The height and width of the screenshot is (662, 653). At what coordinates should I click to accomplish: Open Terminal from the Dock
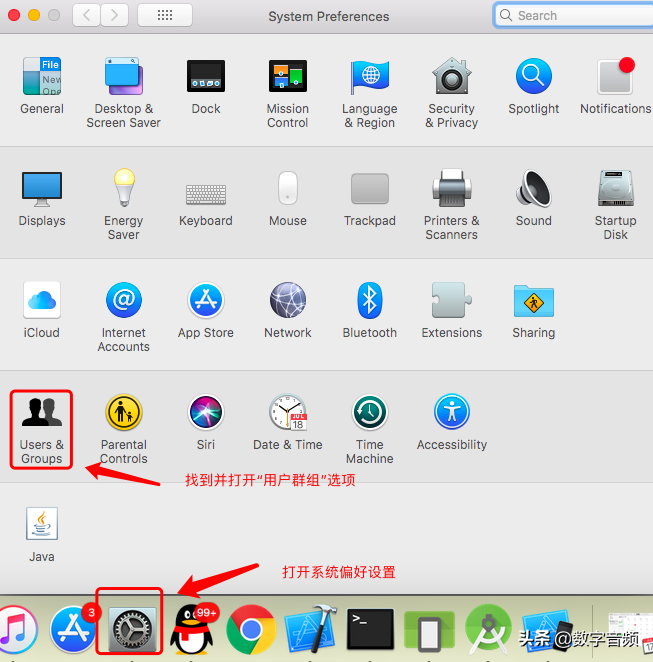[x=370, y=629]
